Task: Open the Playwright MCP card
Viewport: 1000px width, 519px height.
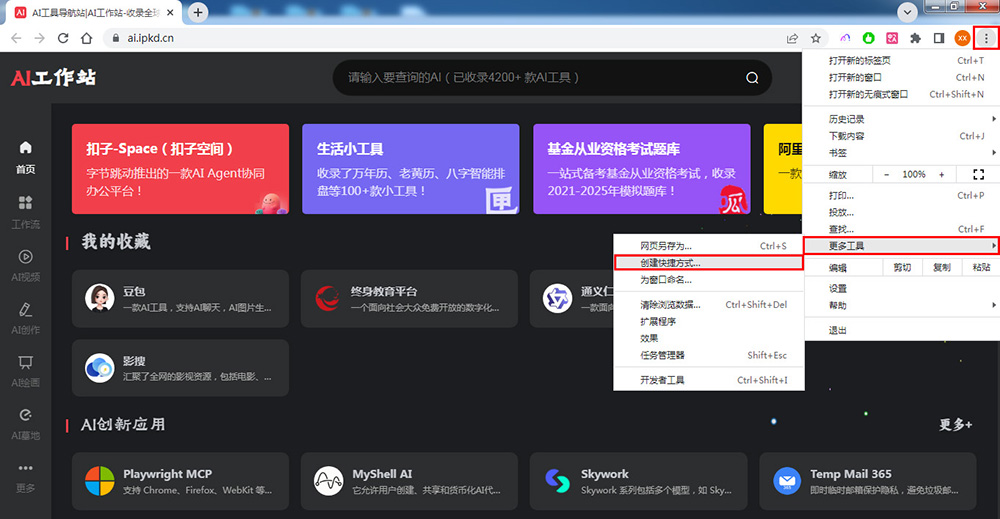Action: pos(180,481)
